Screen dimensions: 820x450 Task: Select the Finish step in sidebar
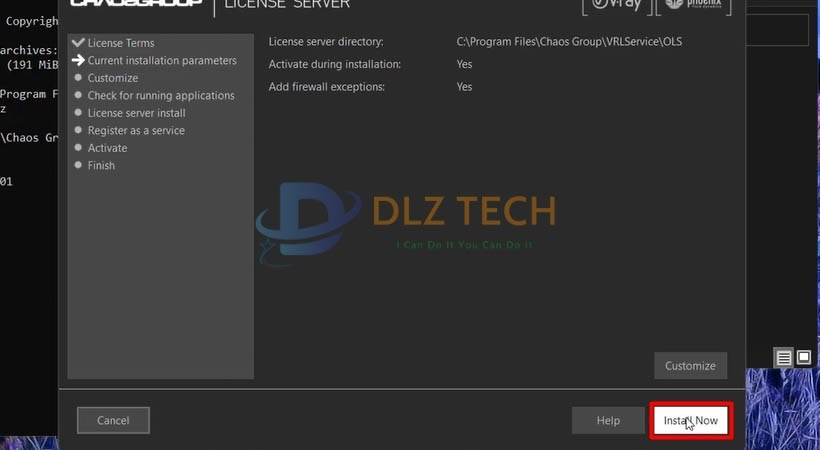[x=101, y=165]
